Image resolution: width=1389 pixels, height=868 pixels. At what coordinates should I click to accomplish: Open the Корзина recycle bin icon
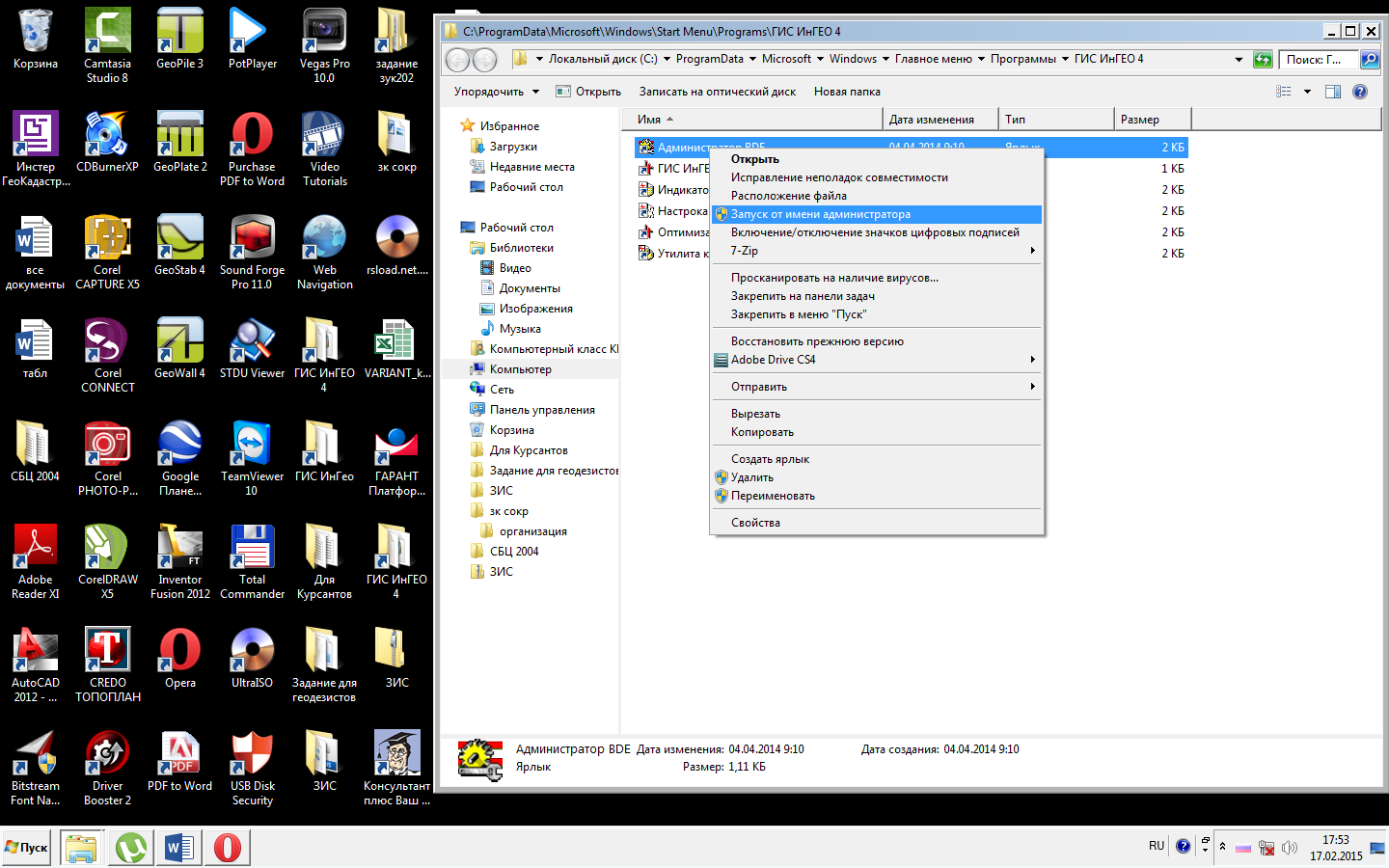coord(35,39)
